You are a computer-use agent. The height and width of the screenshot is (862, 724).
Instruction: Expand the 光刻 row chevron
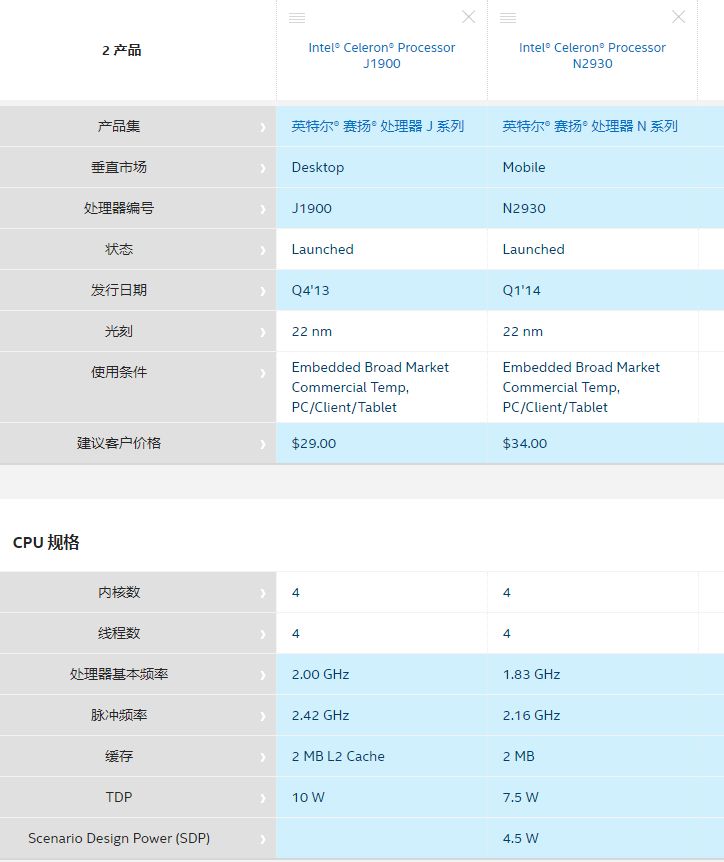(x=263, y=333)
